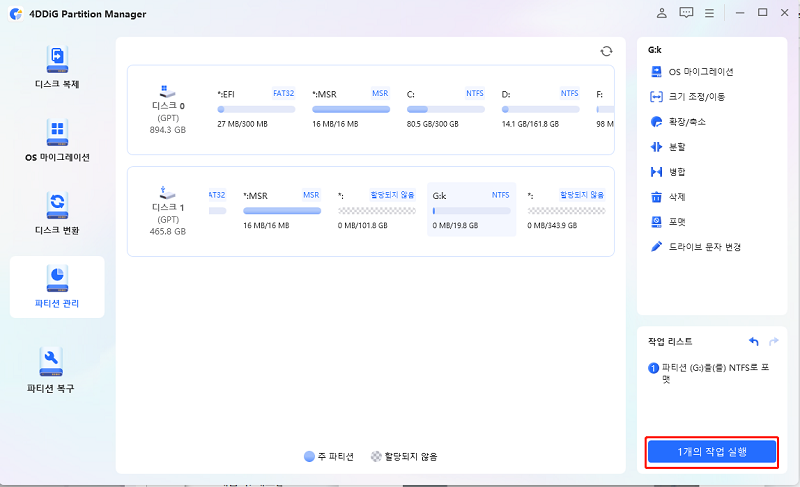The width and height of the screenshot is (800, 487).
Task: Click the G:k panel heading
Action: click(655, 50)
